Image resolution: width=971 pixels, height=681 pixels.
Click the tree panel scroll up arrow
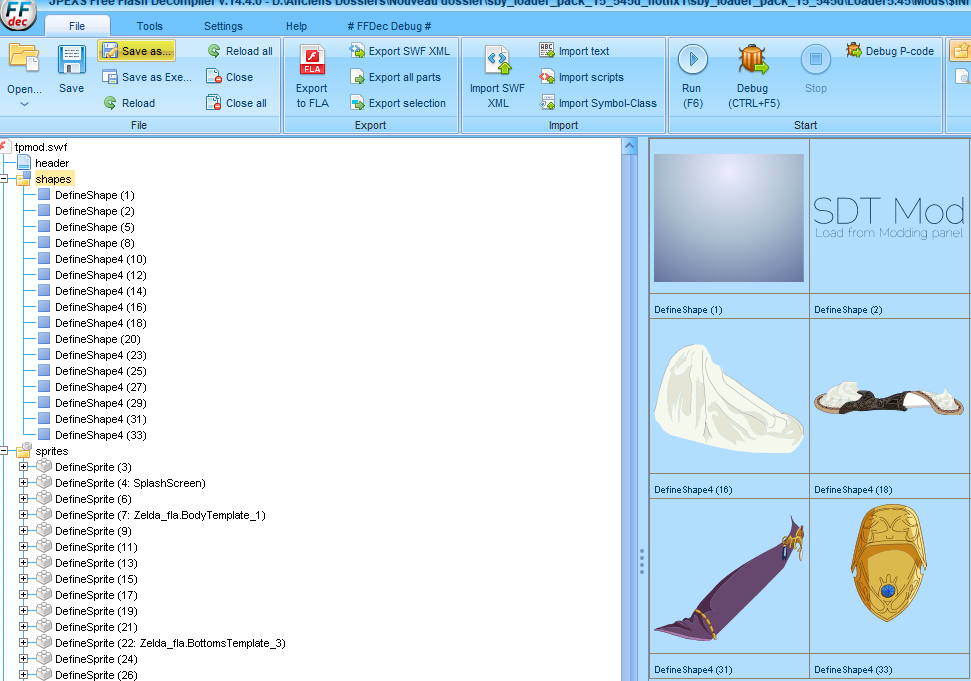click(630, 146)
